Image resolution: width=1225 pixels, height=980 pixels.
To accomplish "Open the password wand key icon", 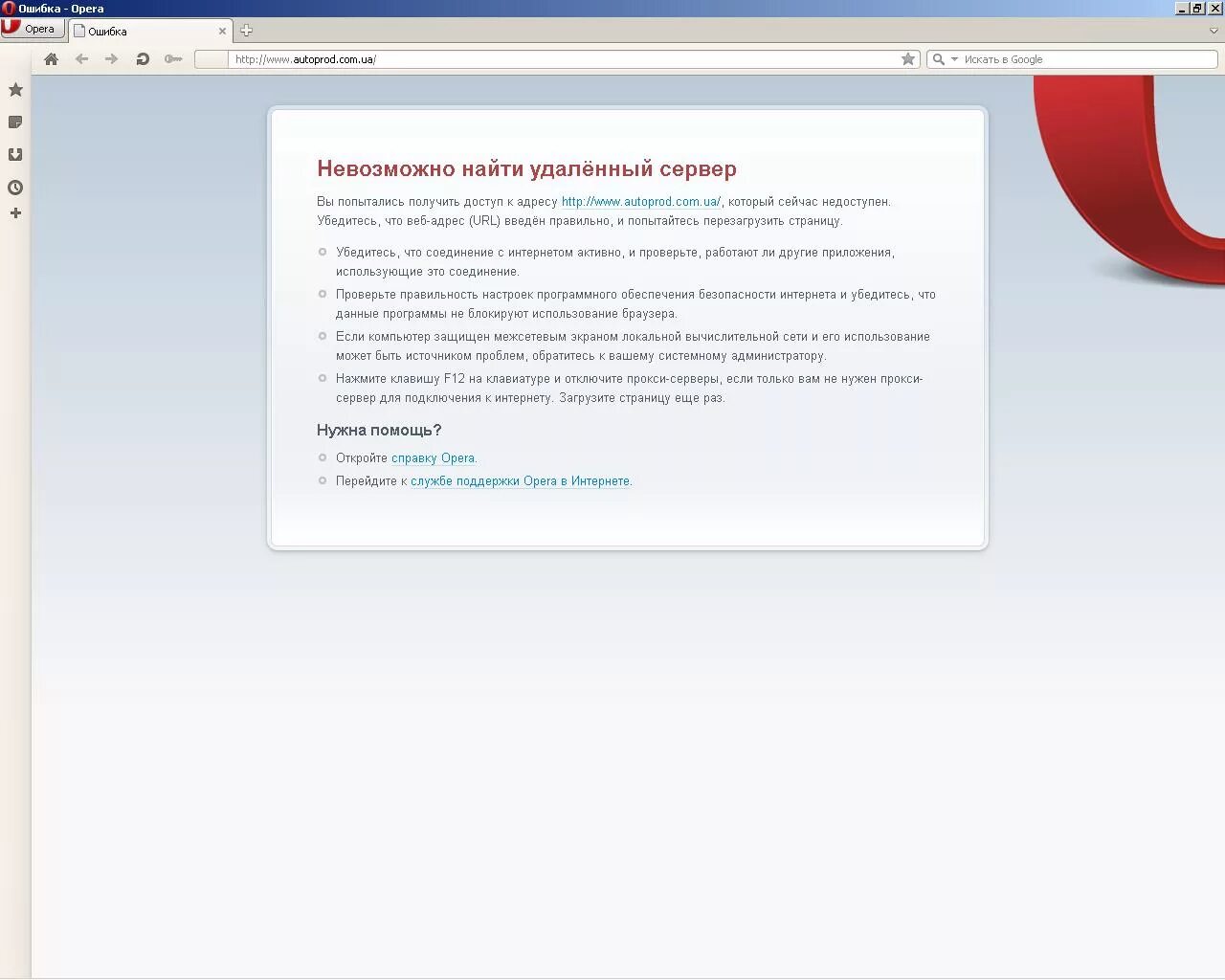I will 173,59.
